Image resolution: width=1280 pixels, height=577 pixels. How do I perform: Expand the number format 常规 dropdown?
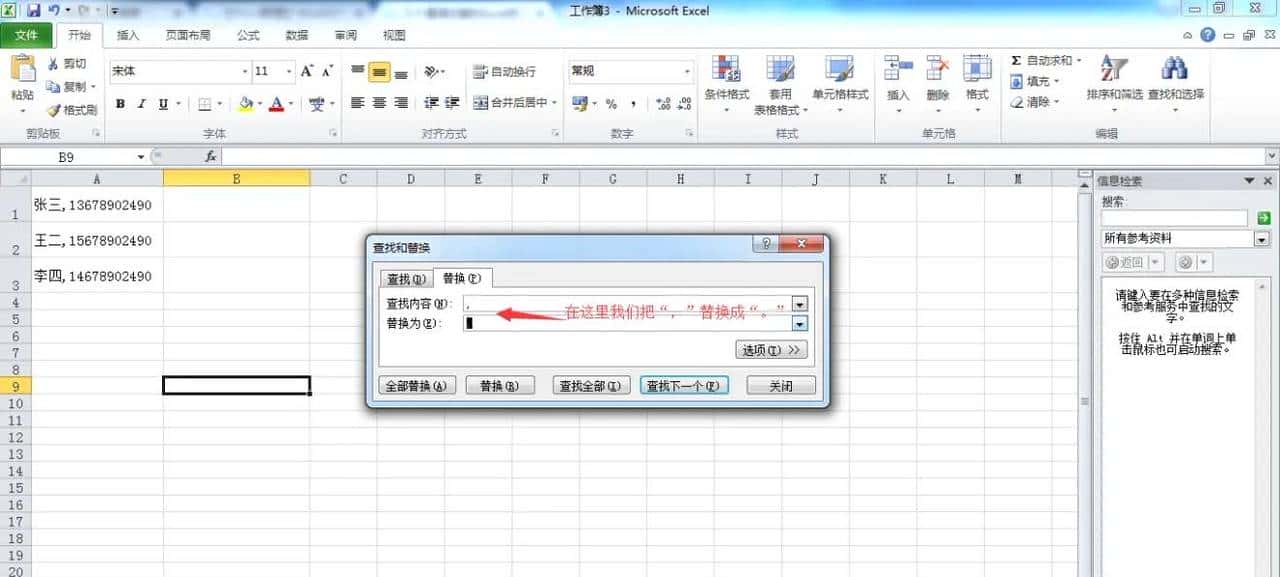687,72
